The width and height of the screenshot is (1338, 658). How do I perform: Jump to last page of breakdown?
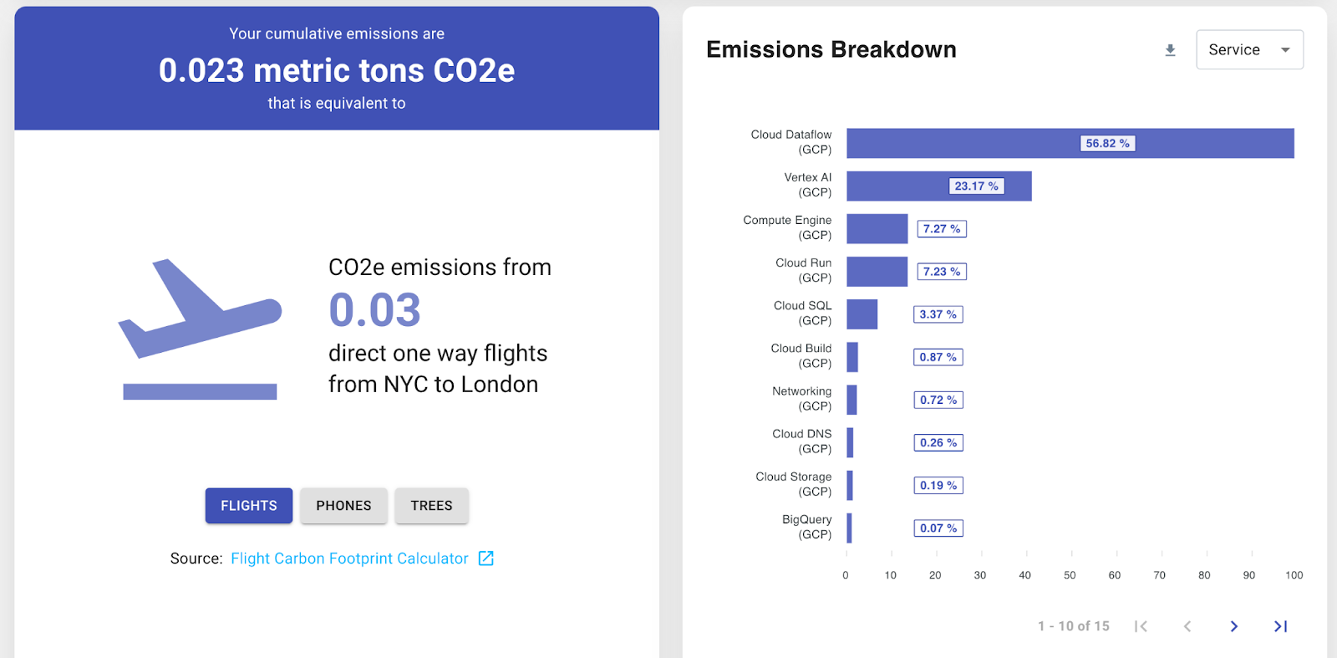click(x=1280, y=626)
